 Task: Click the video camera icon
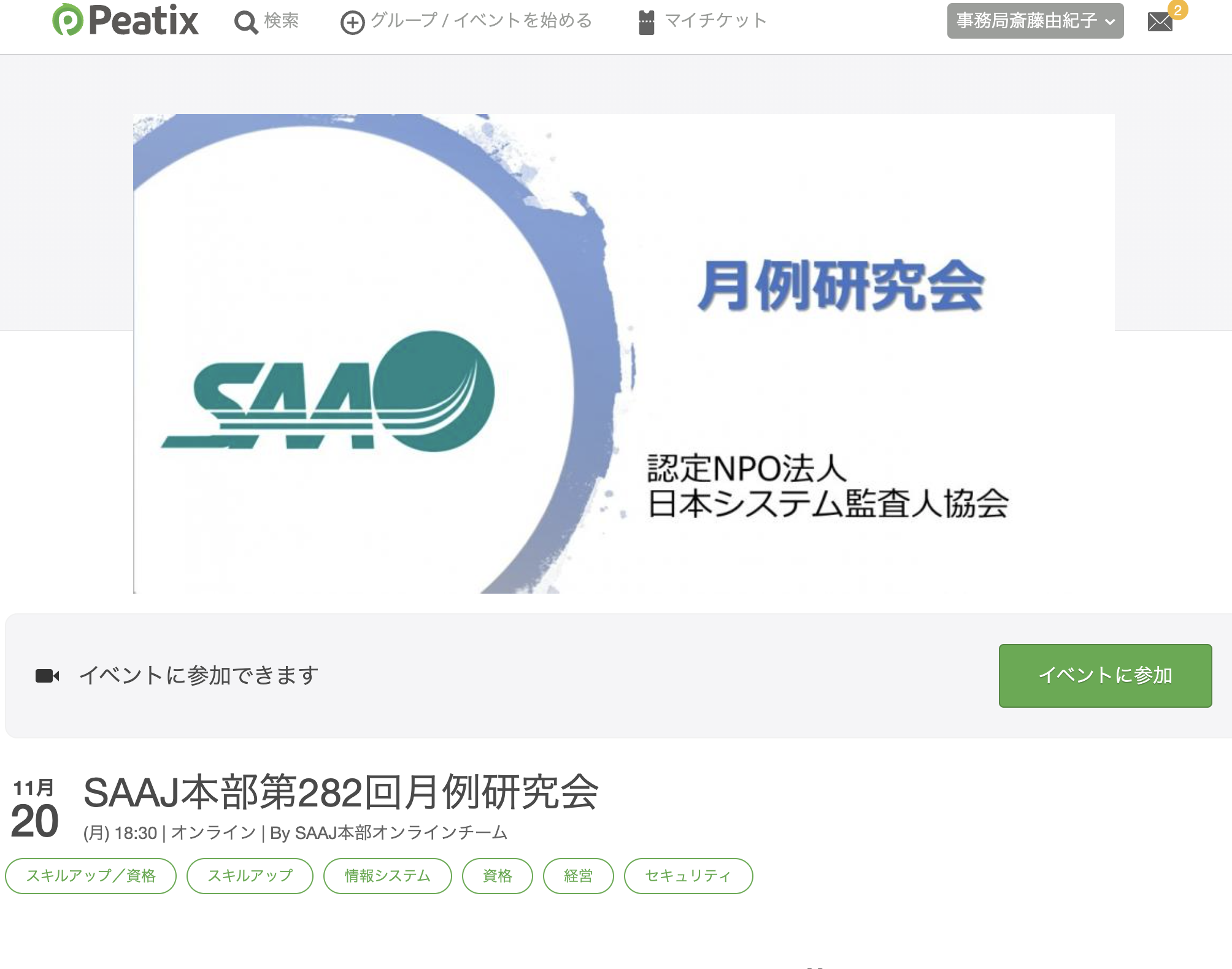coord(47,676)
